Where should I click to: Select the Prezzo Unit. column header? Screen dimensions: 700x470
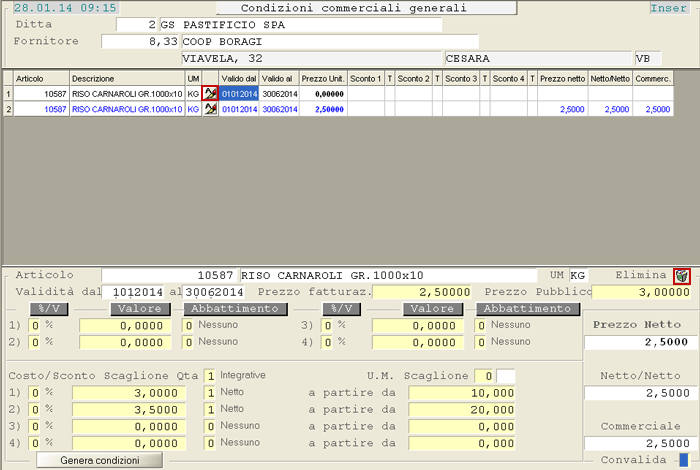(323, 79)
